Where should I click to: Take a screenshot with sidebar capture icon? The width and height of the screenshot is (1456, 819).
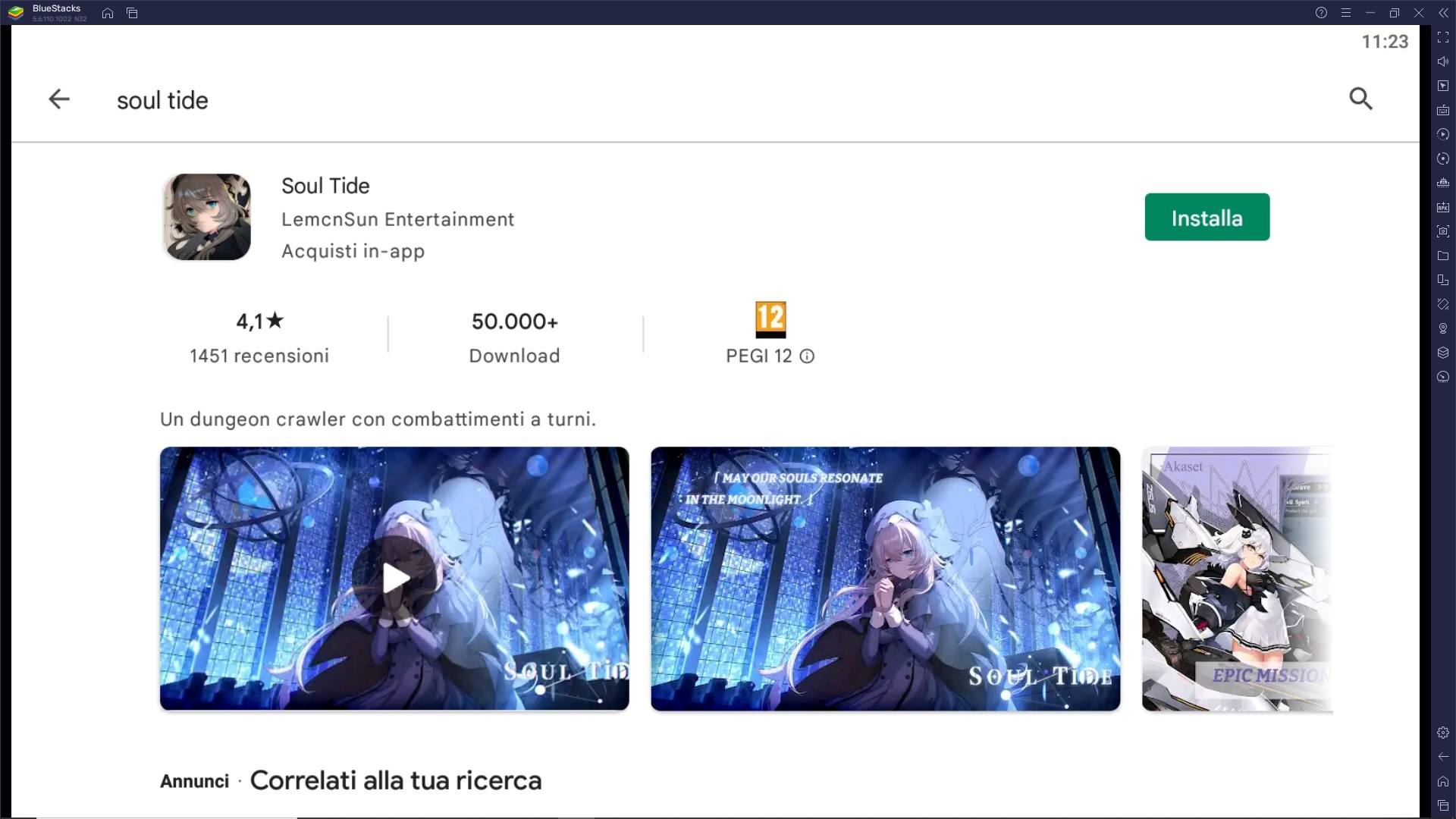click(x=1443, y=231)
